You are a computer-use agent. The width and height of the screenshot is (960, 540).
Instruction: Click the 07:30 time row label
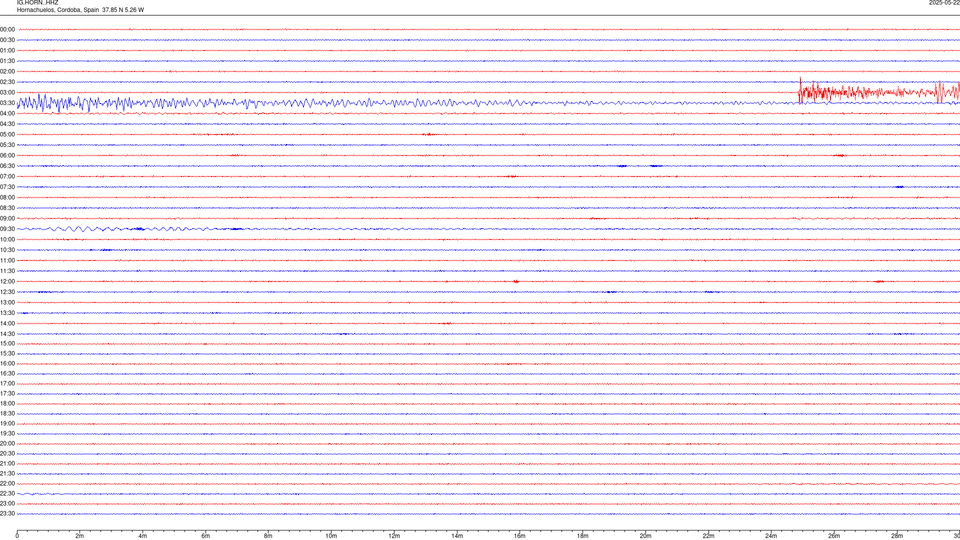pyautogui.click(x=7, y=187)
